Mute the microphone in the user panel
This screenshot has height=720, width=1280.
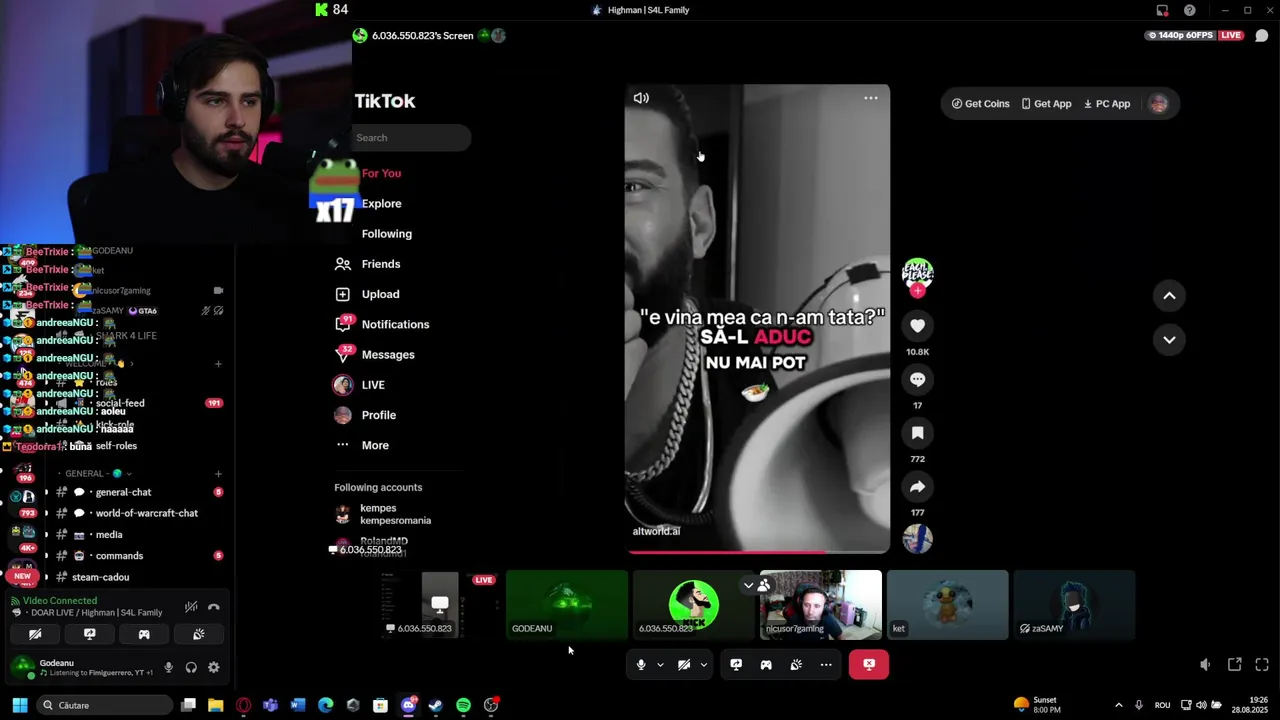pyautogui.click(x=168, y=667)
